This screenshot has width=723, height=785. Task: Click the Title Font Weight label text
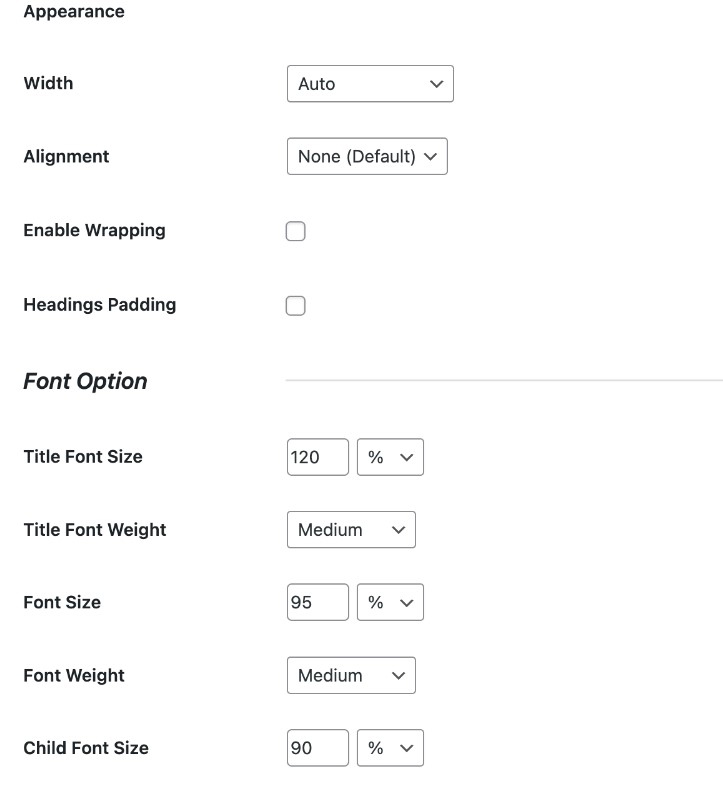94,530
